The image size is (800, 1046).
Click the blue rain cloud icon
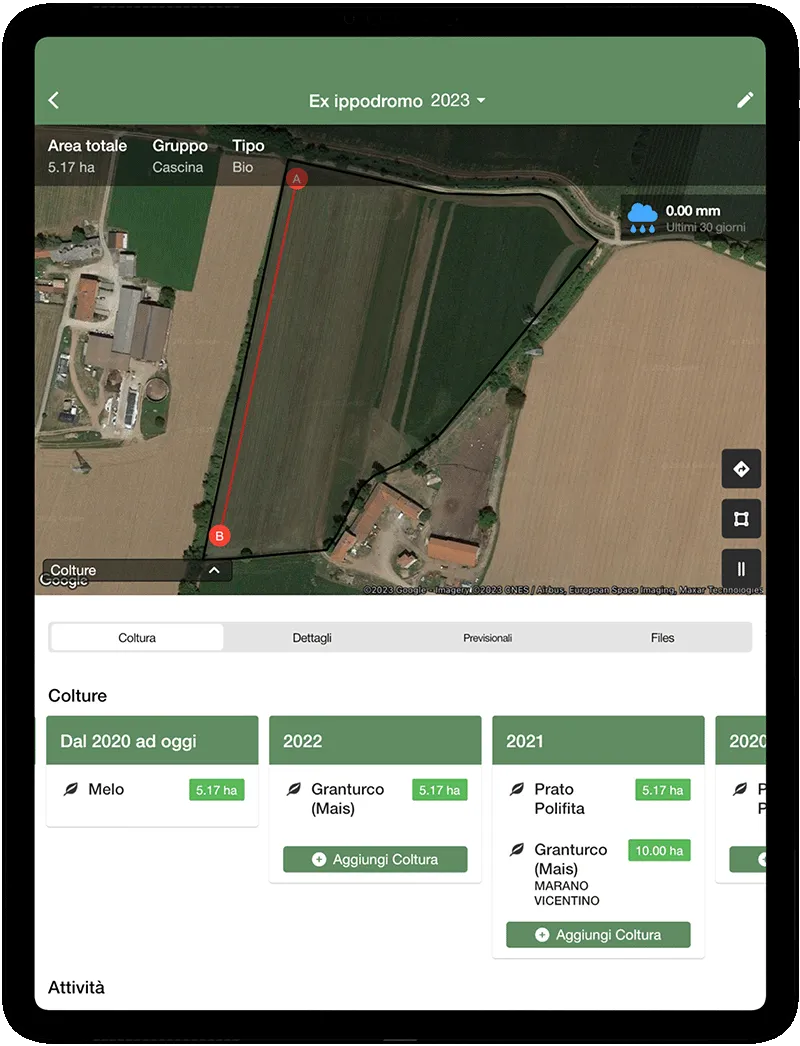coord(643,218)
